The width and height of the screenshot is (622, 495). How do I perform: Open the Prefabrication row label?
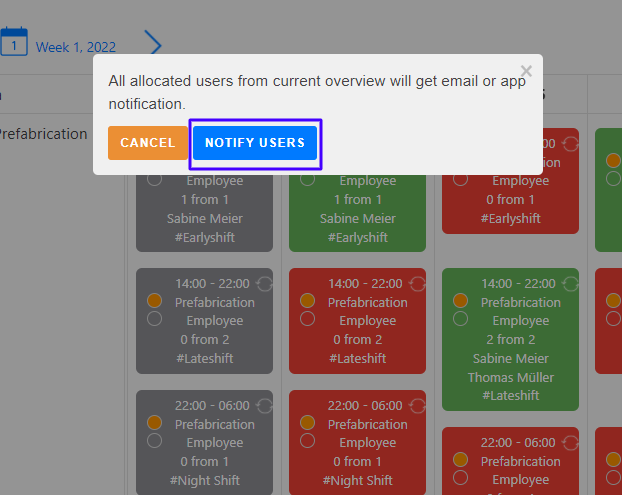coord(44,133)
